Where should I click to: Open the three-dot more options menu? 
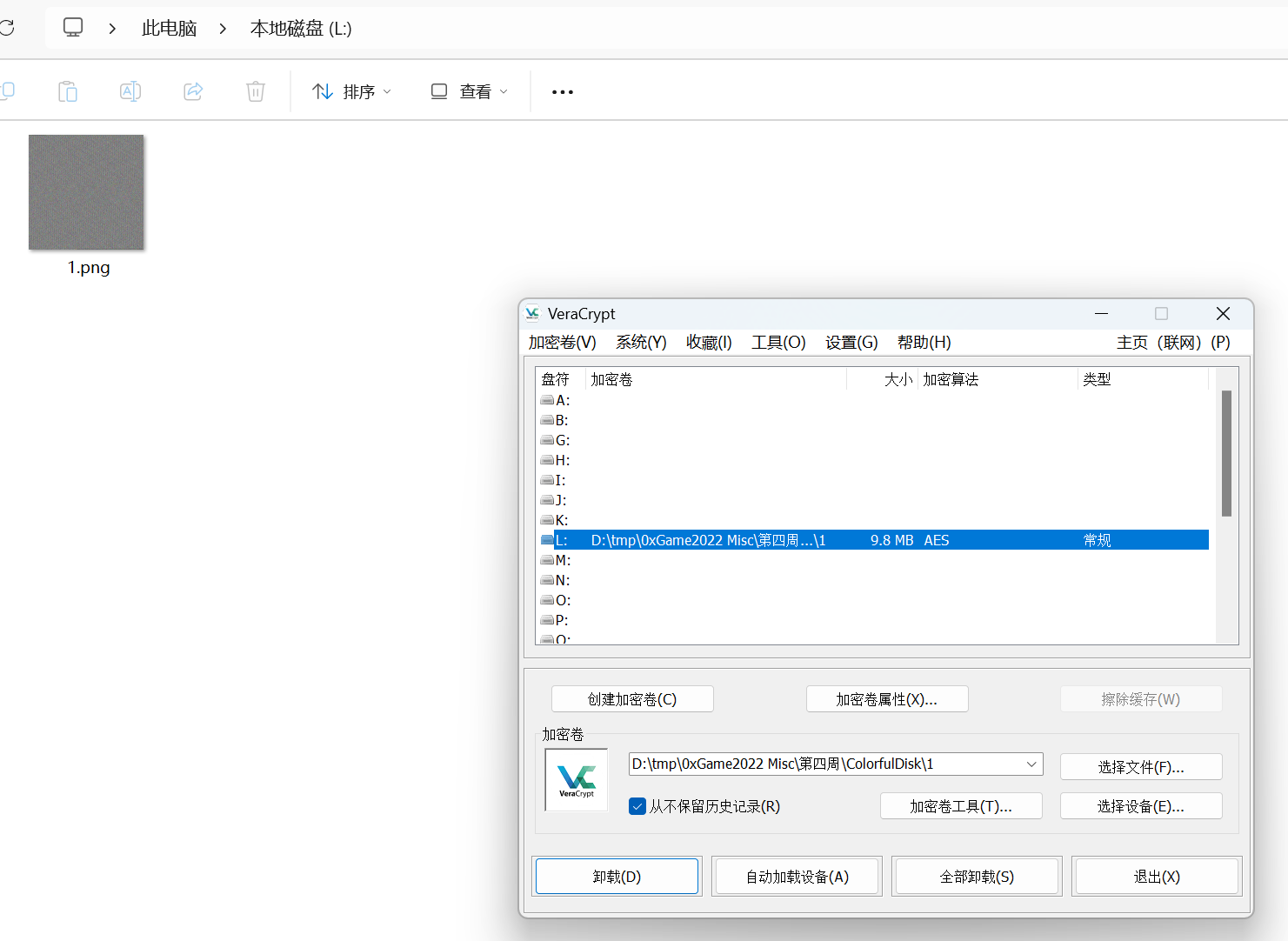pos(563,91)
